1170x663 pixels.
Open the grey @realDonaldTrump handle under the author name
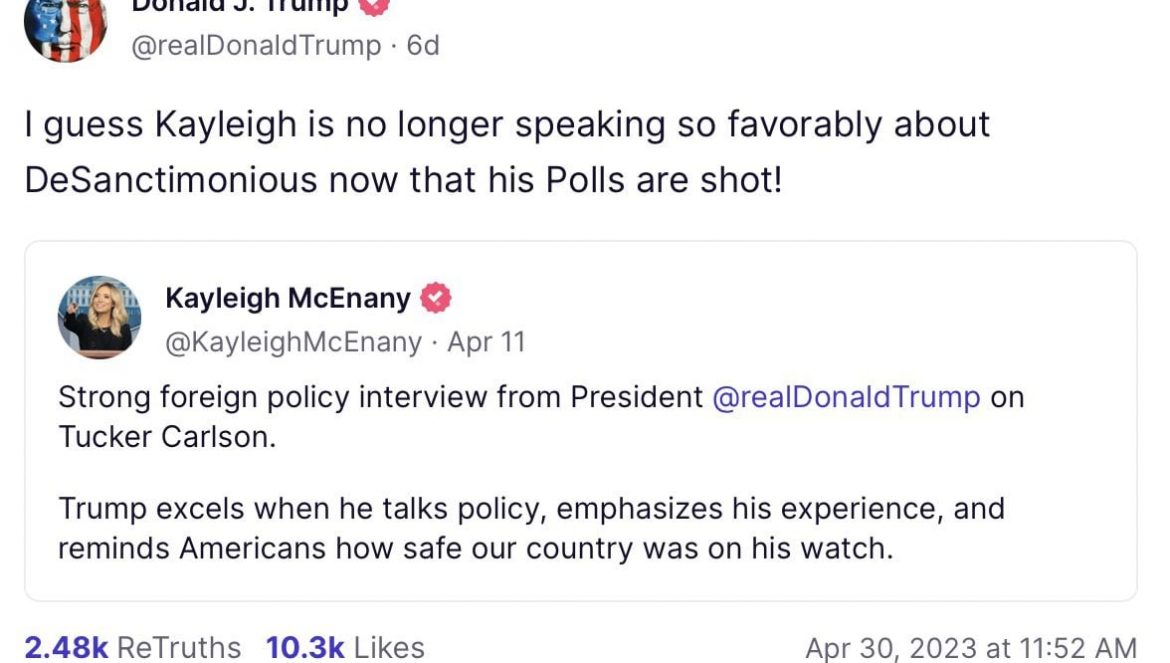pyautogui.click(x=257, y=46)
